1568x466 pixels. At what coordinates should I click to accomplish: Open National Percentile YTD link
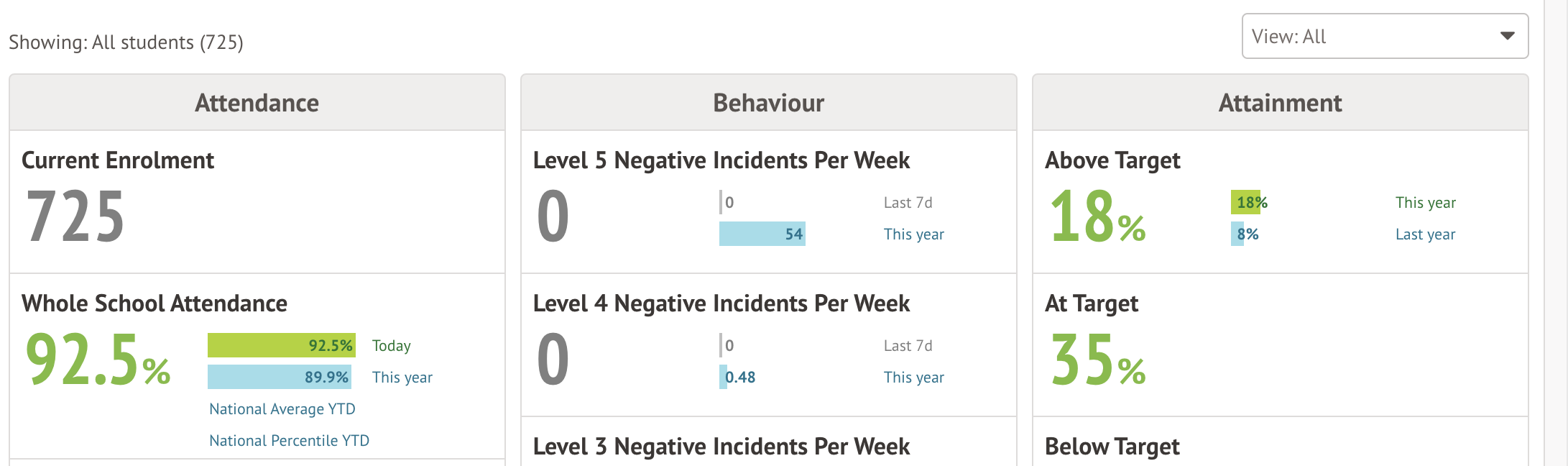pyautogui.click(x=289, y=441)
